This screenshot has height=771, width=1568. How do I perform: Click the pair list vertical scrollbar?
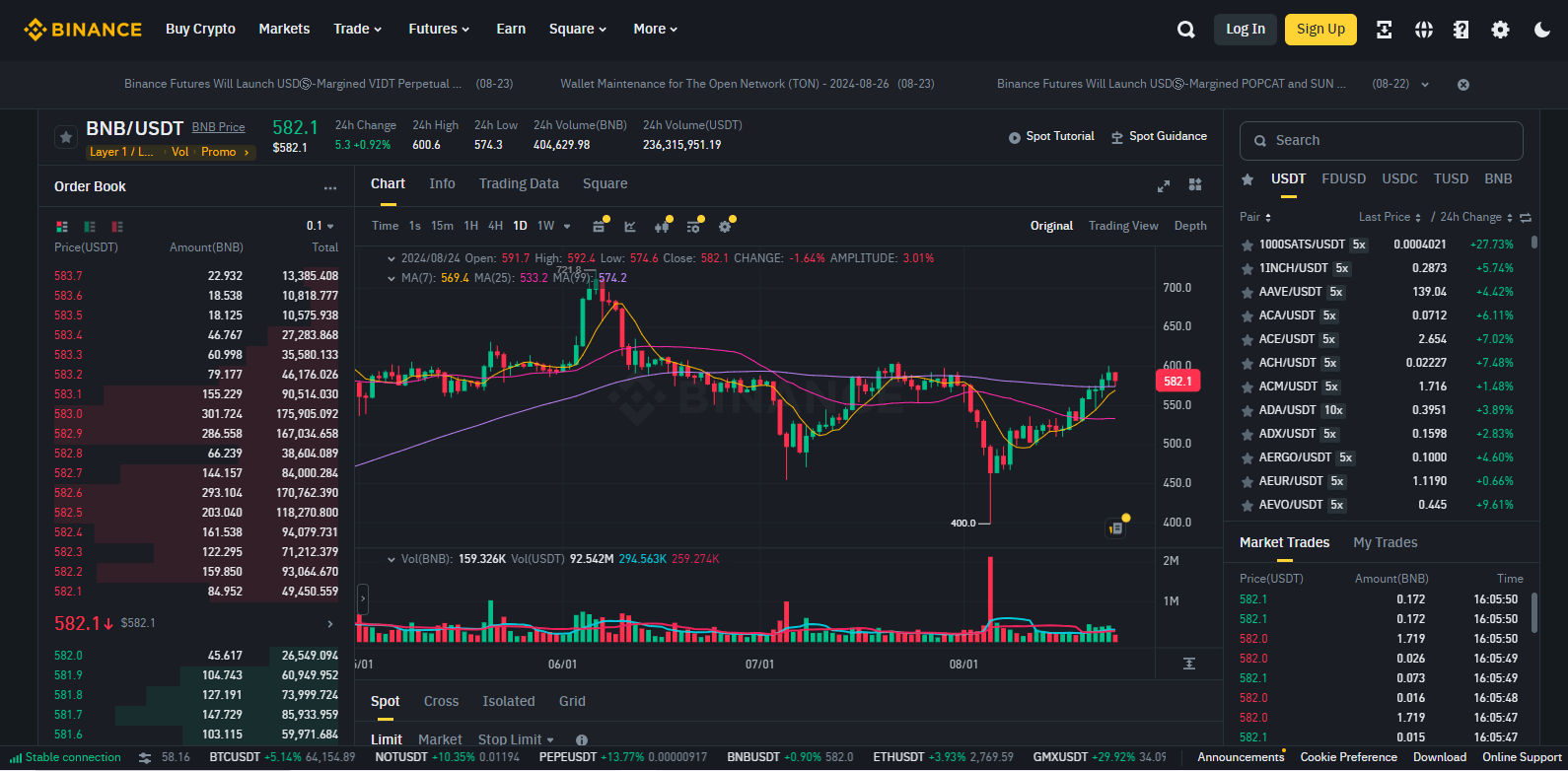(x=1534, y=242)
